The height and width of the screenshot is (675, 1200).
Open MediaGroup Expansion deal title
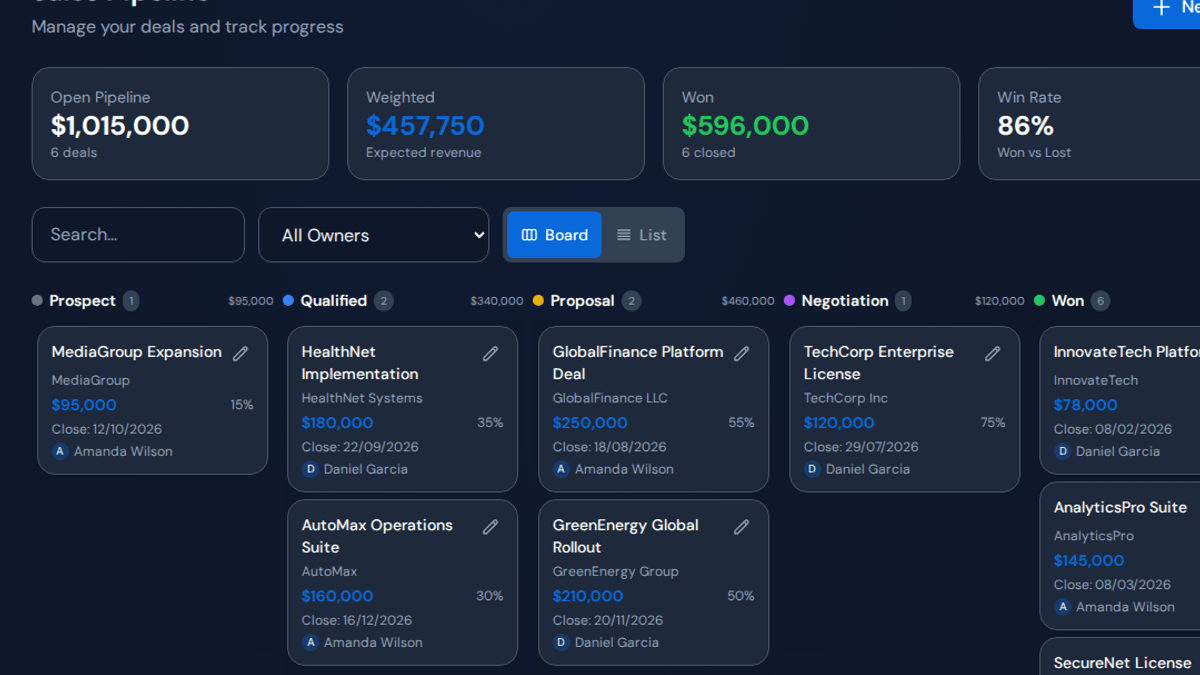(136, 352)
